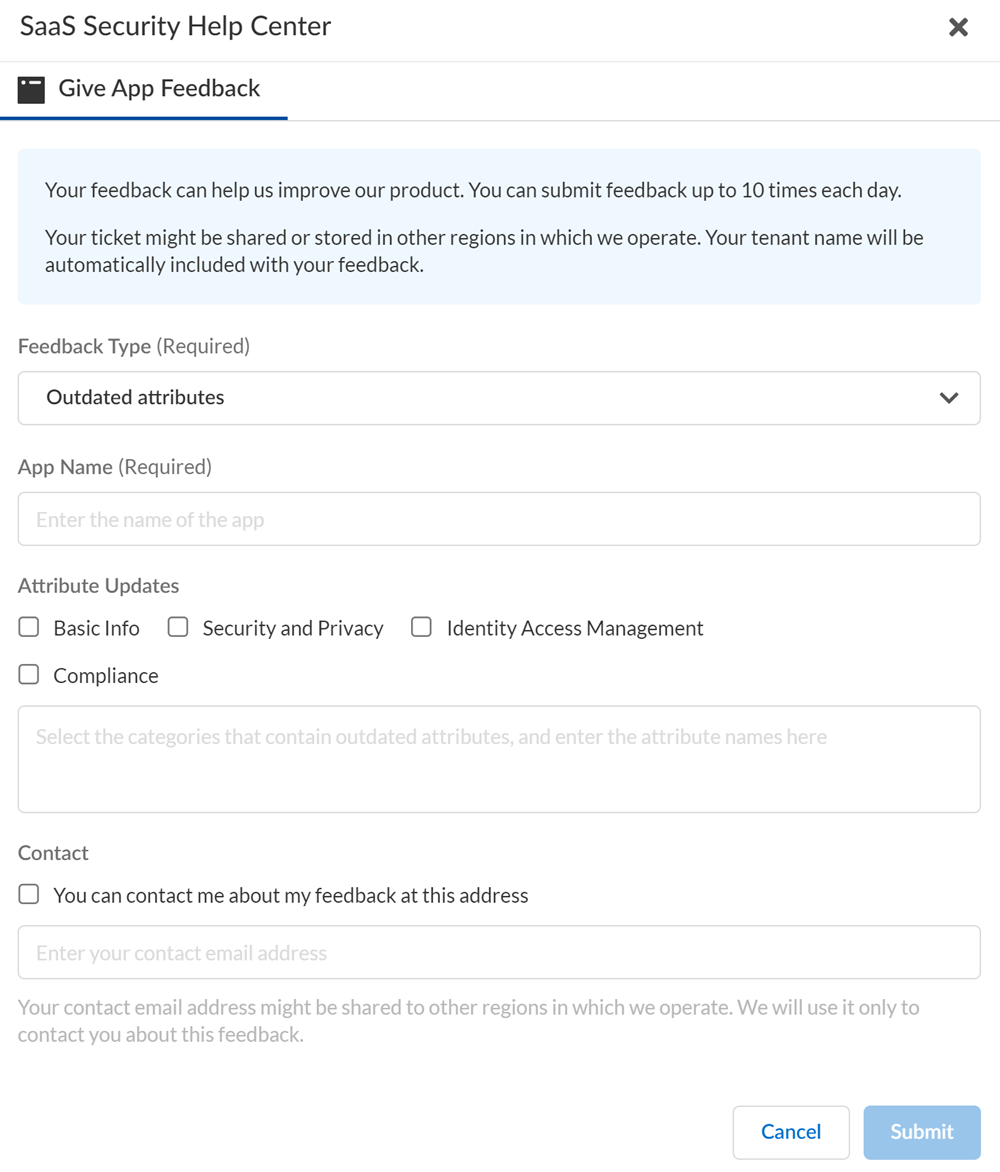Click the Basic Info label text
The height and width of the screenshot is (1172, 1000).
(96, 628)
